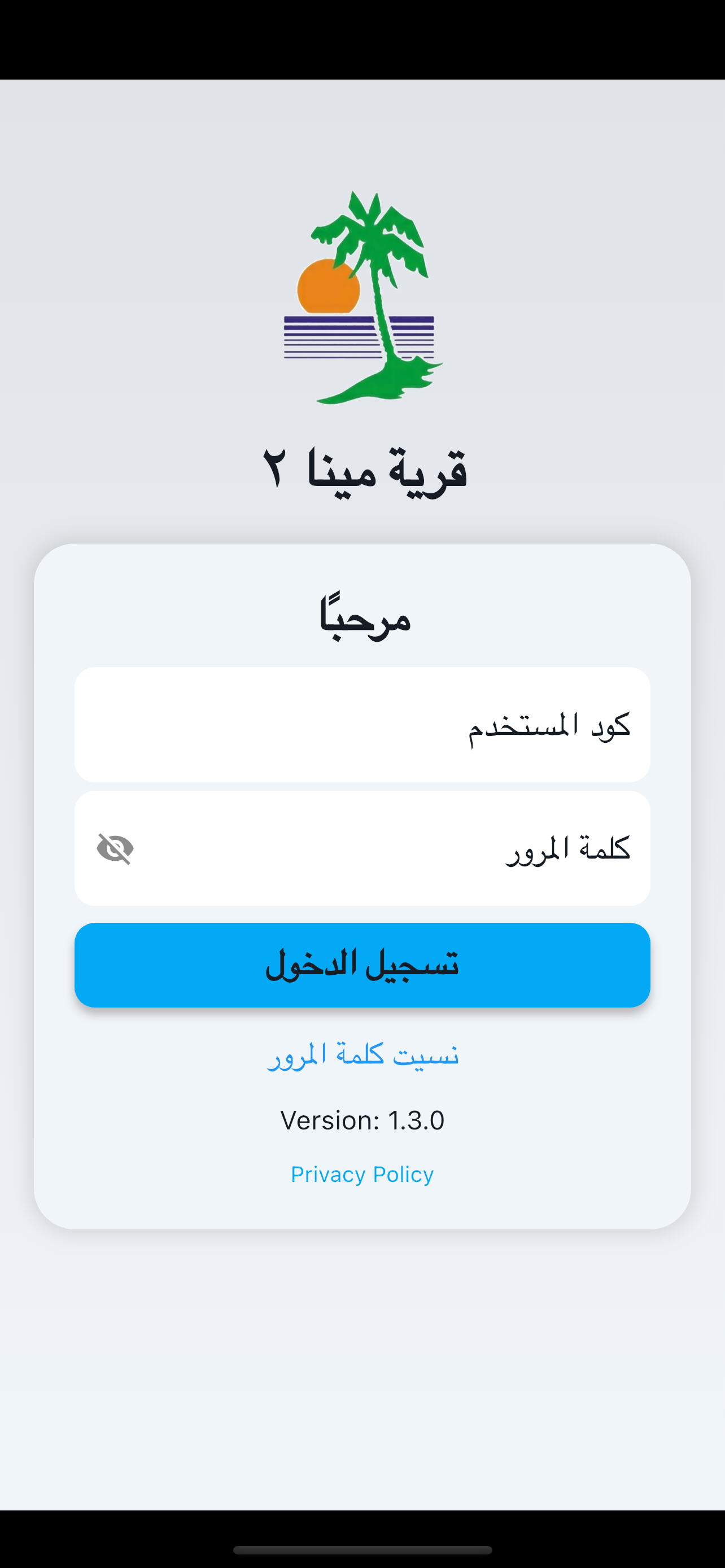Open the Privacy Policy link
This screenshot has width=725, height=1568.
pyautogui.click(x=362, y=1174)
